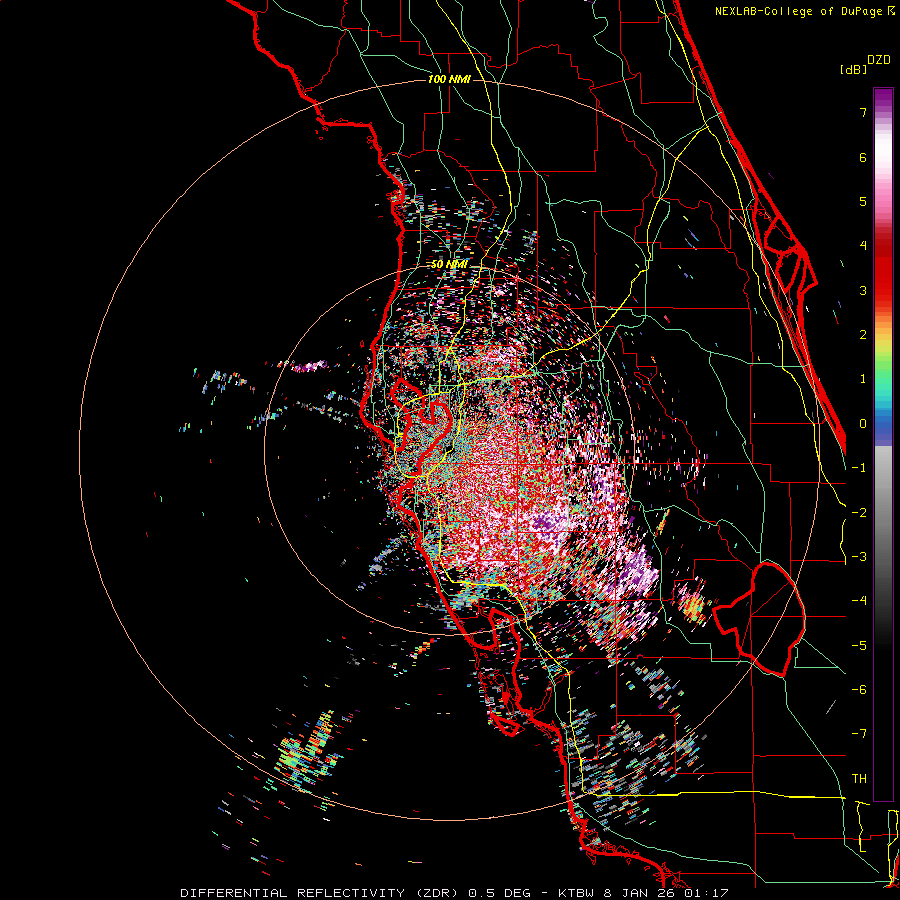
Task: Click the 3 value on color scale
Action: (863, 290)
